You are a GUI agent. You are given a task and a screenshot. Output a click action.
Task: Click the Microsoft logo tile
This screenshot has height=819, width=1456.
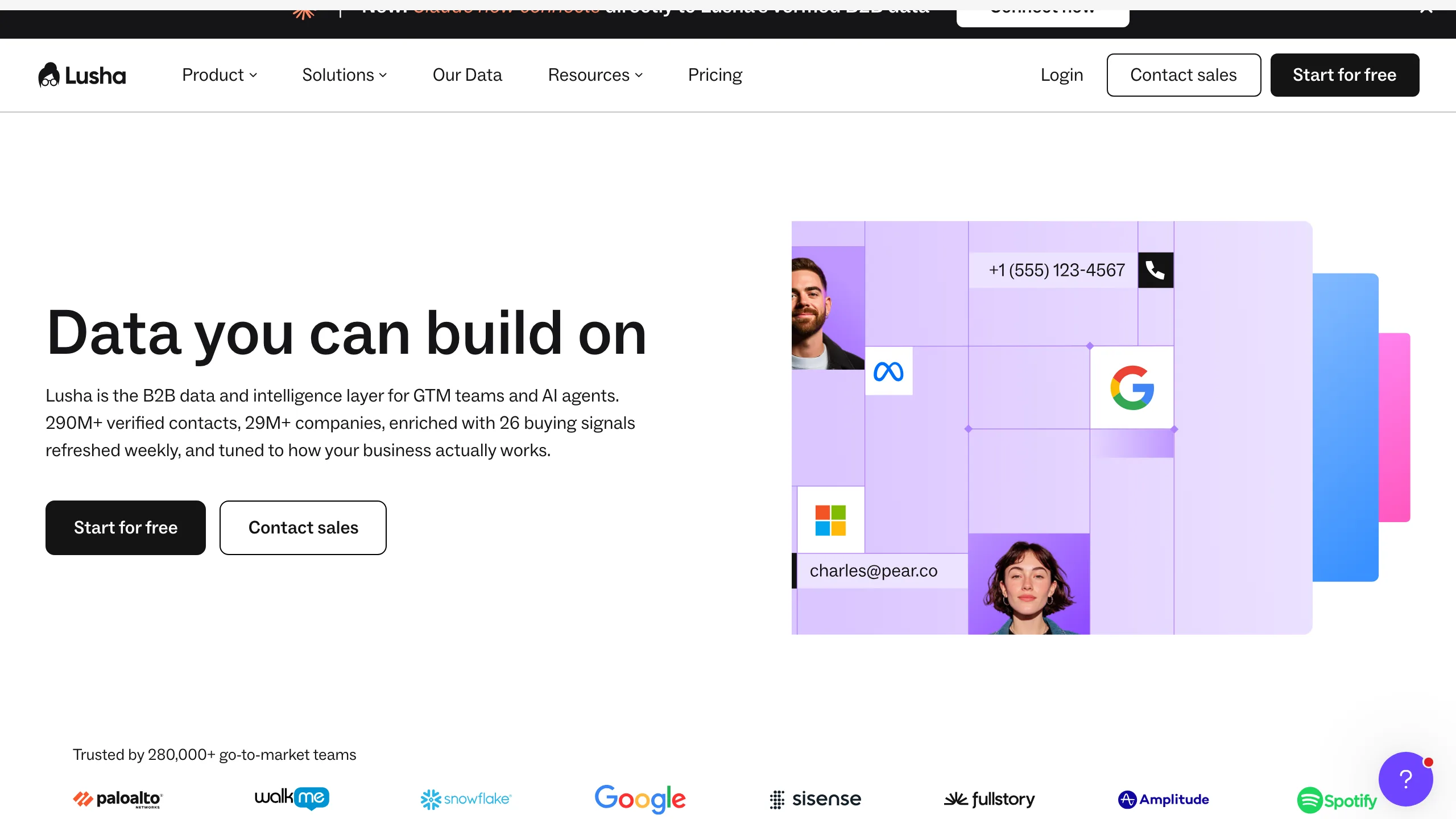click(830, 520)
